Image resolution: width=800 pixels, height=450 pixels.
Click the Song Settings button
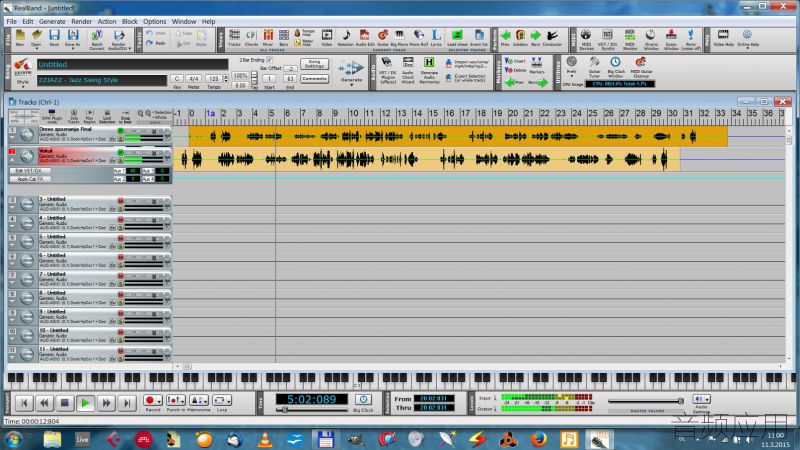coord(314,64)
